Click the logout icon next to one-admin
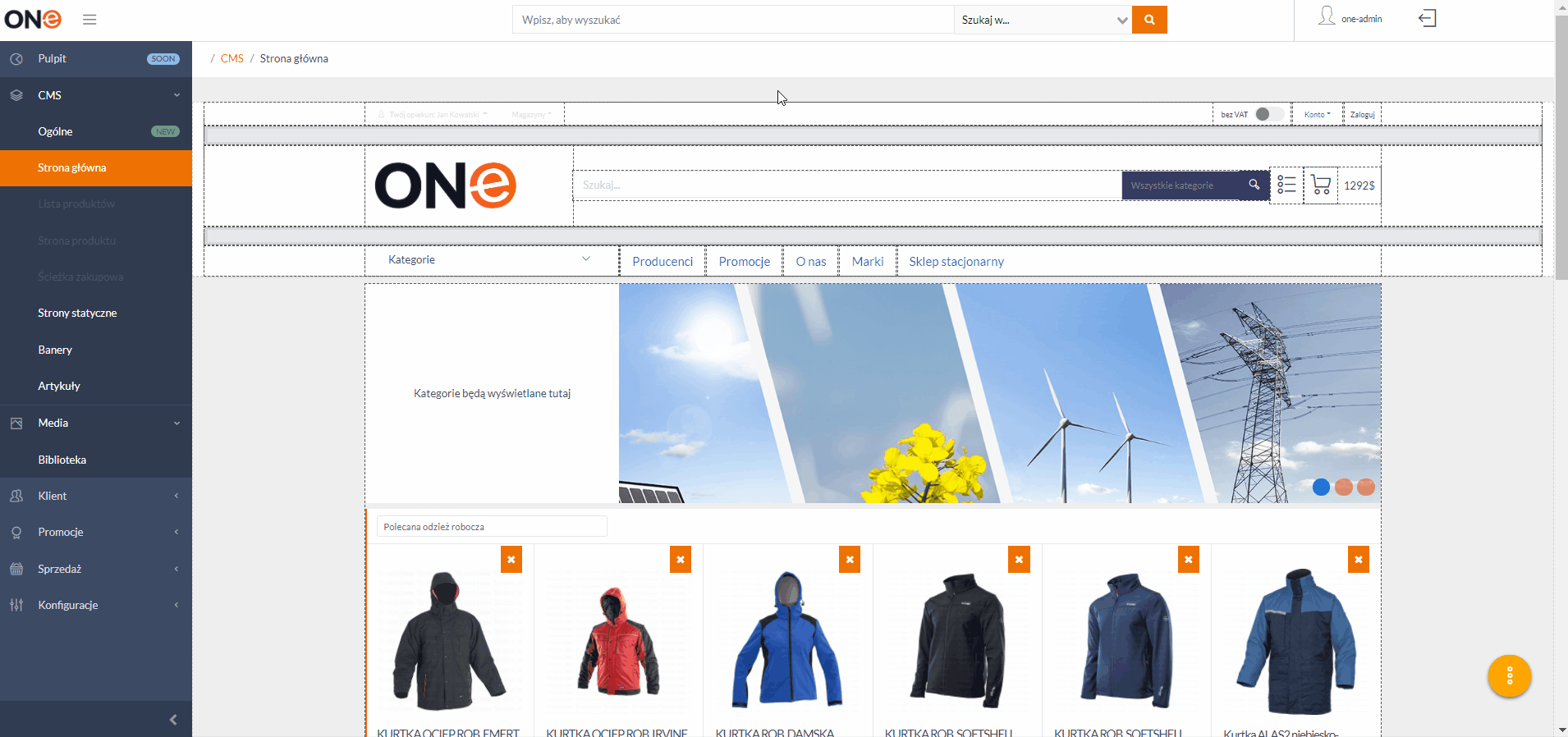1568x737 pixels. coord(1427,19)
